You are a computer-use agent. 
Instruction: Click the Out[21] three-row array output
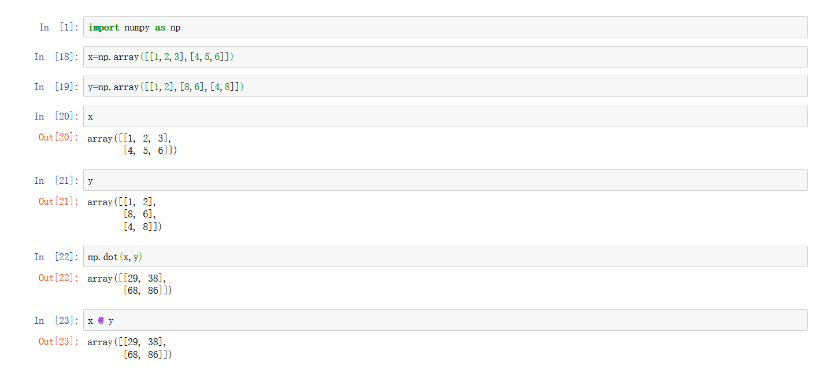point(125,214)
